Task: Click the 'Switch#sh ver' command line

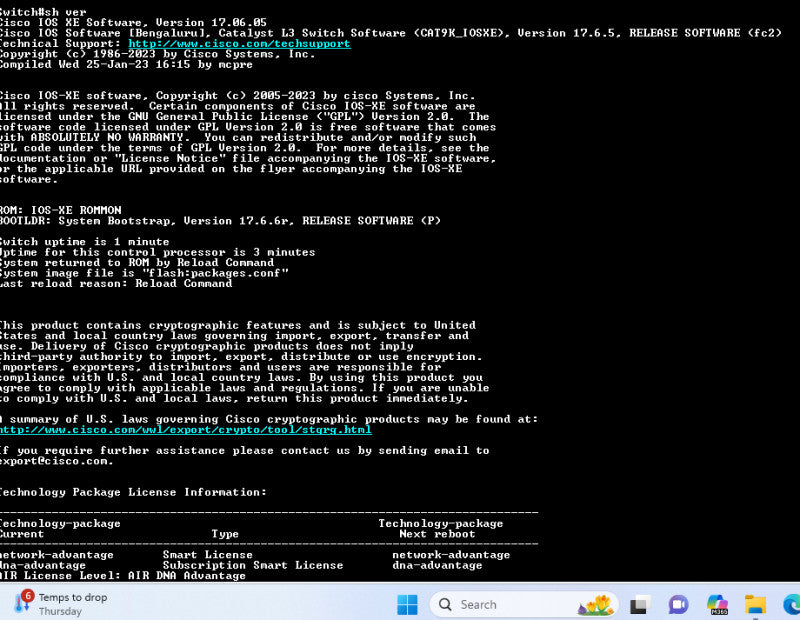Action: [x=43, y=12]
